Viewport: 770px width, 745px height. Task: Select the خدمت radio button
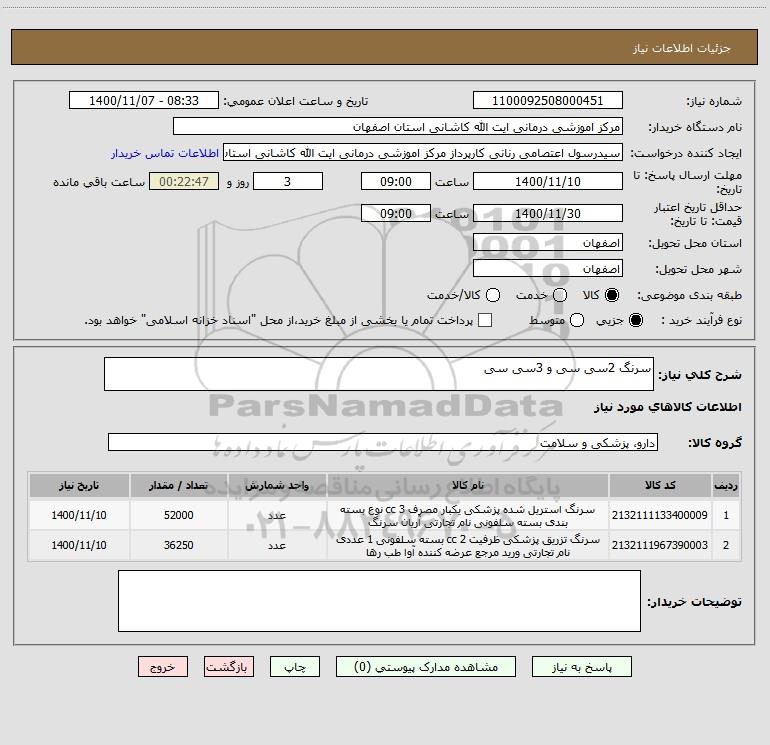(560, 295)
